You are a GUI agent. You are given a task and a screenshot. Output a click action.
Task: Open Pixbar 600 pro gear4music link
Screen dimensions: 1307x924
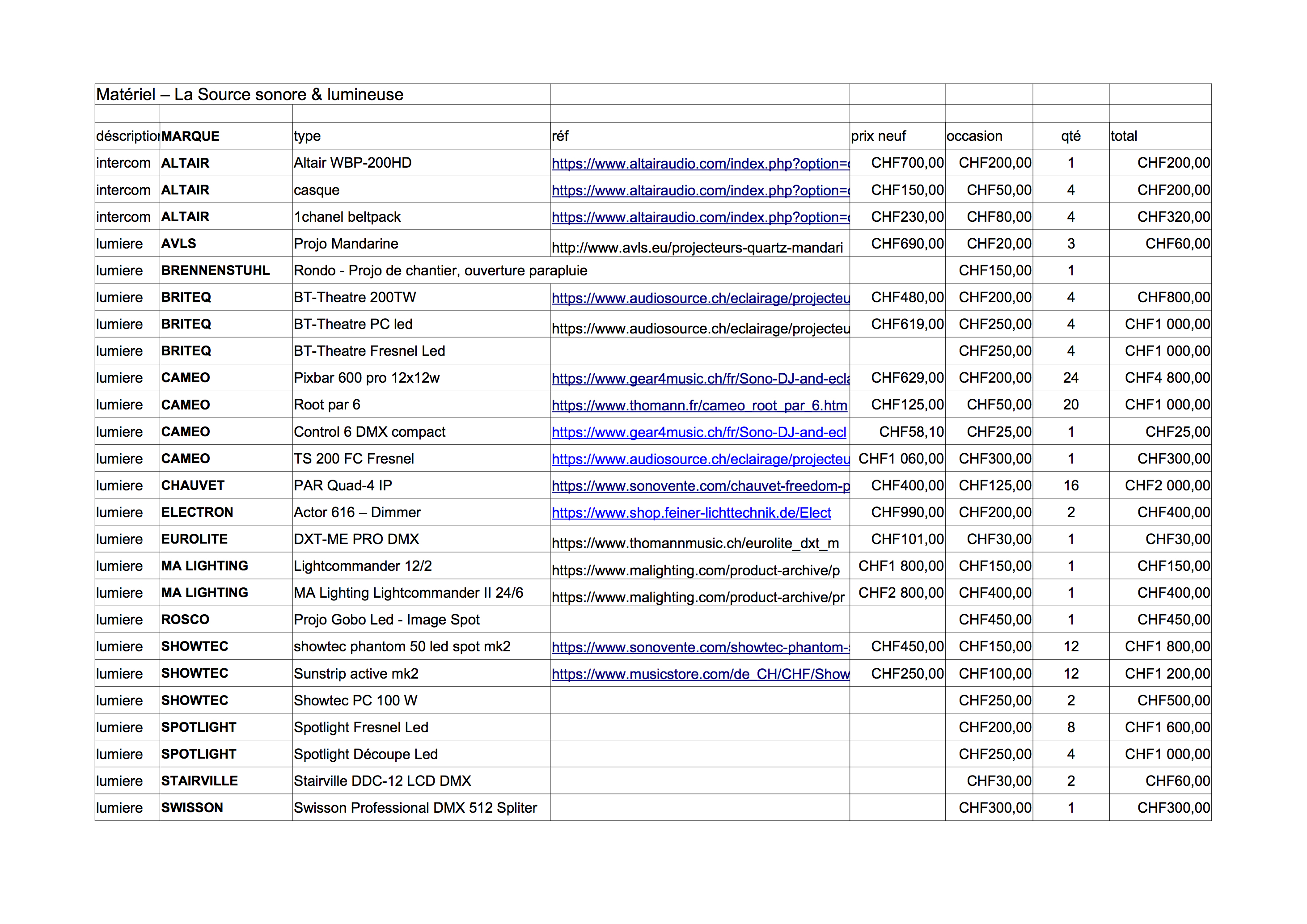[x=700, y=379]
